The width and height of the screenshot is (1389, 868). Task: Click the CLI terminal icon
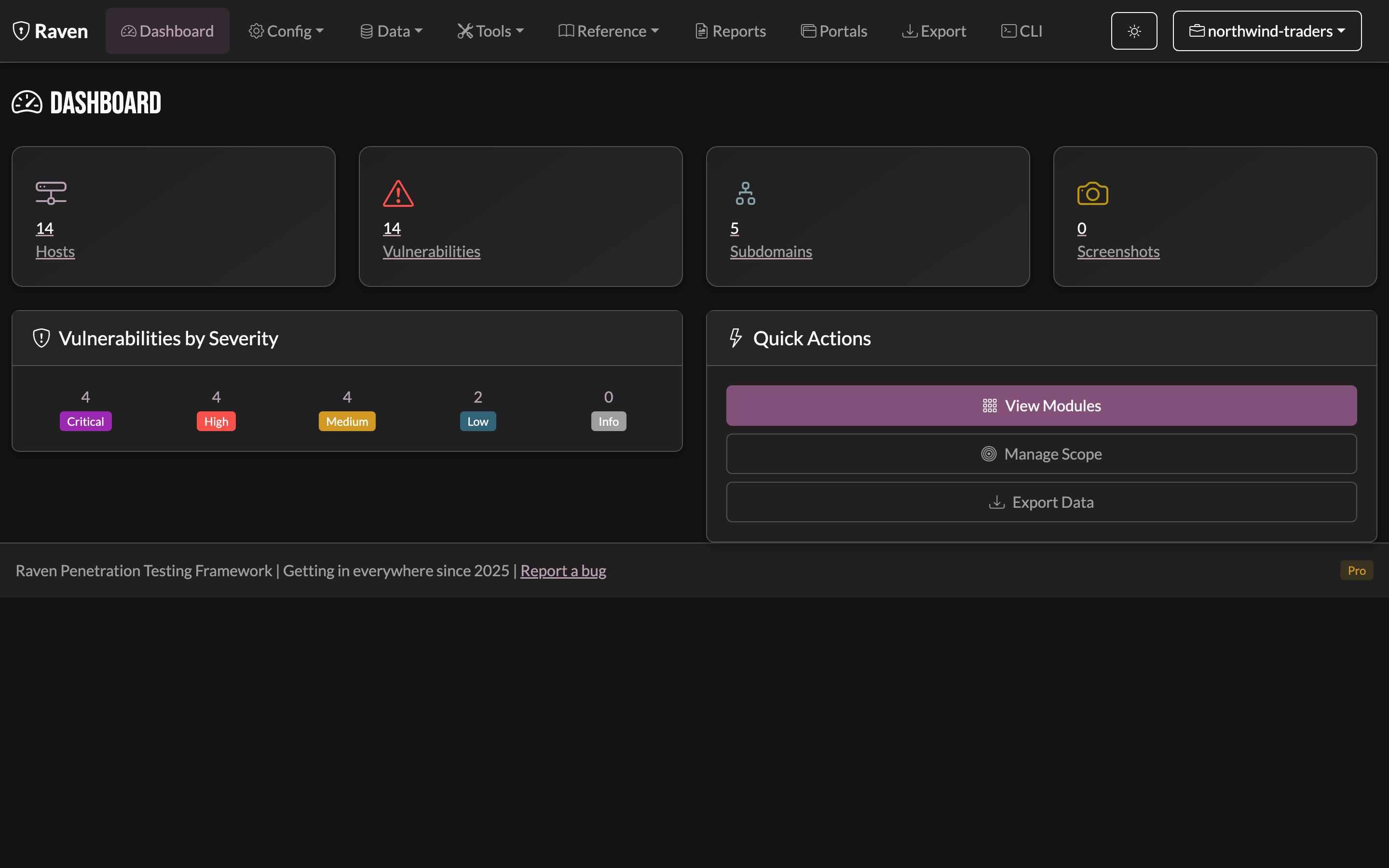[x=1008, y=31]
